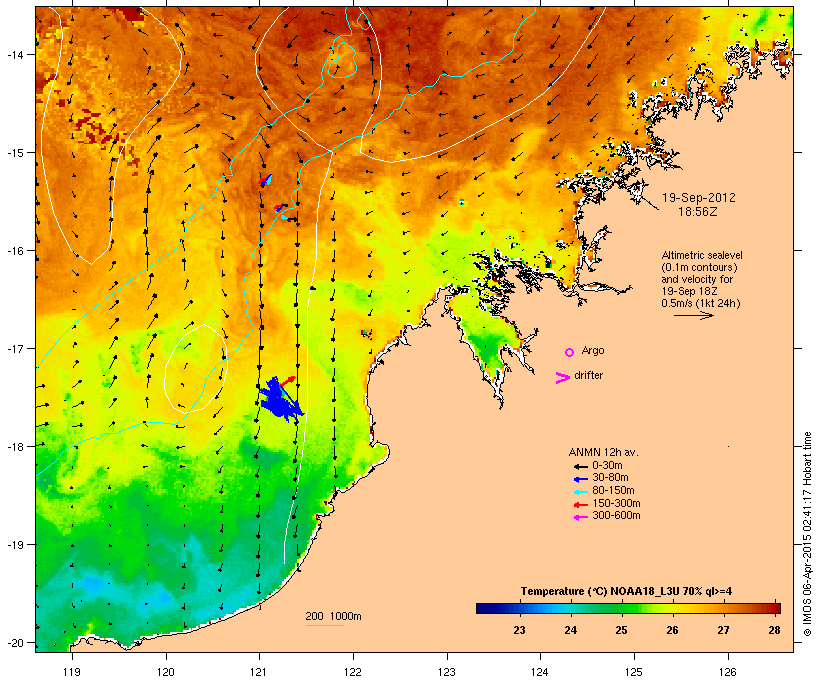Click the '19-Sep 18Z' caption line

[689, 291]
